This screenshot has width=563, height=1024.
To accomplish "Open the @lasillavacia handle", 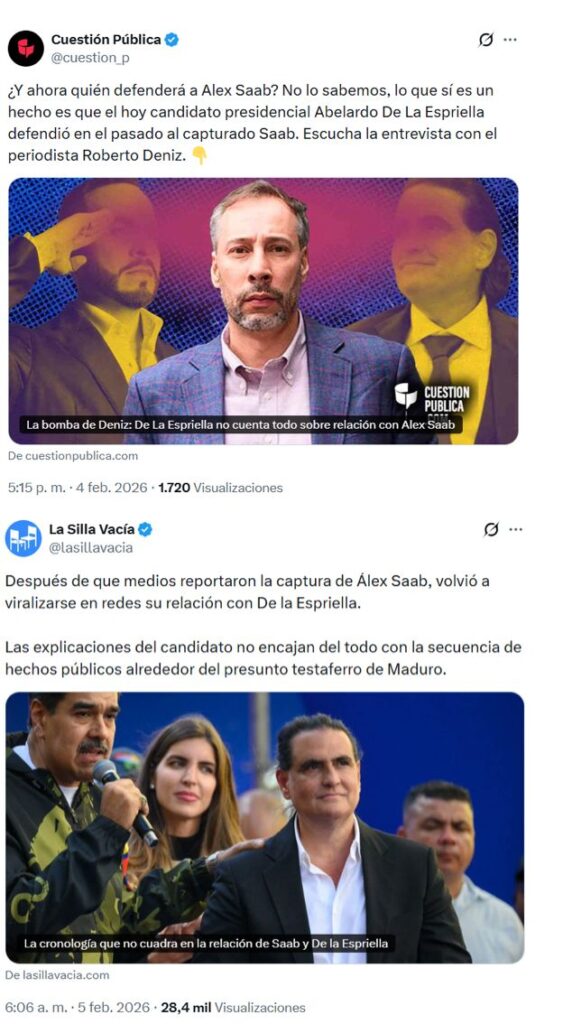I will tap(91, 548).
